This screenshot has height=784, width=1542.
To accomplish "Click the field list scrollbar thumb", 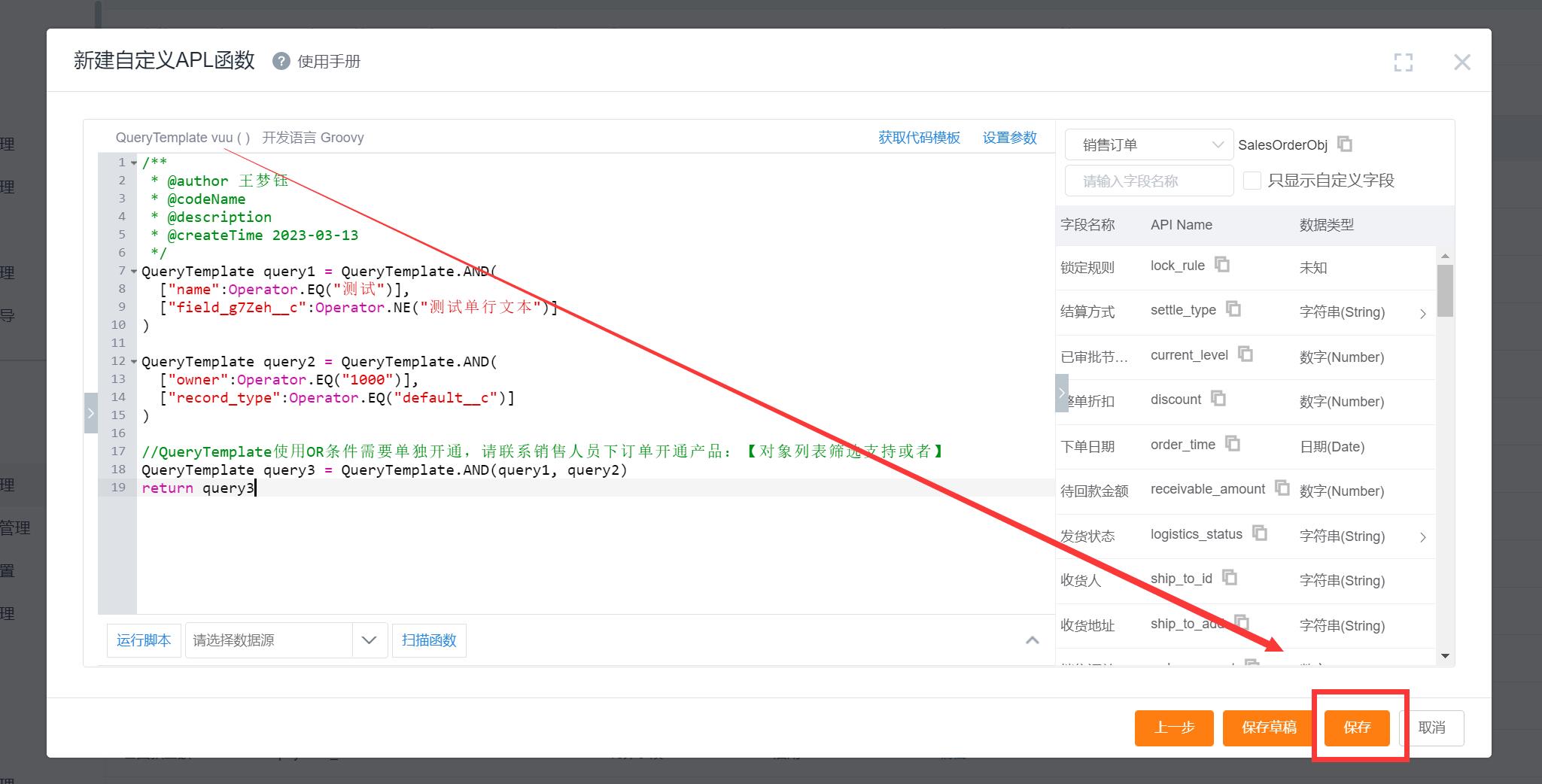I will [1445, 290].
